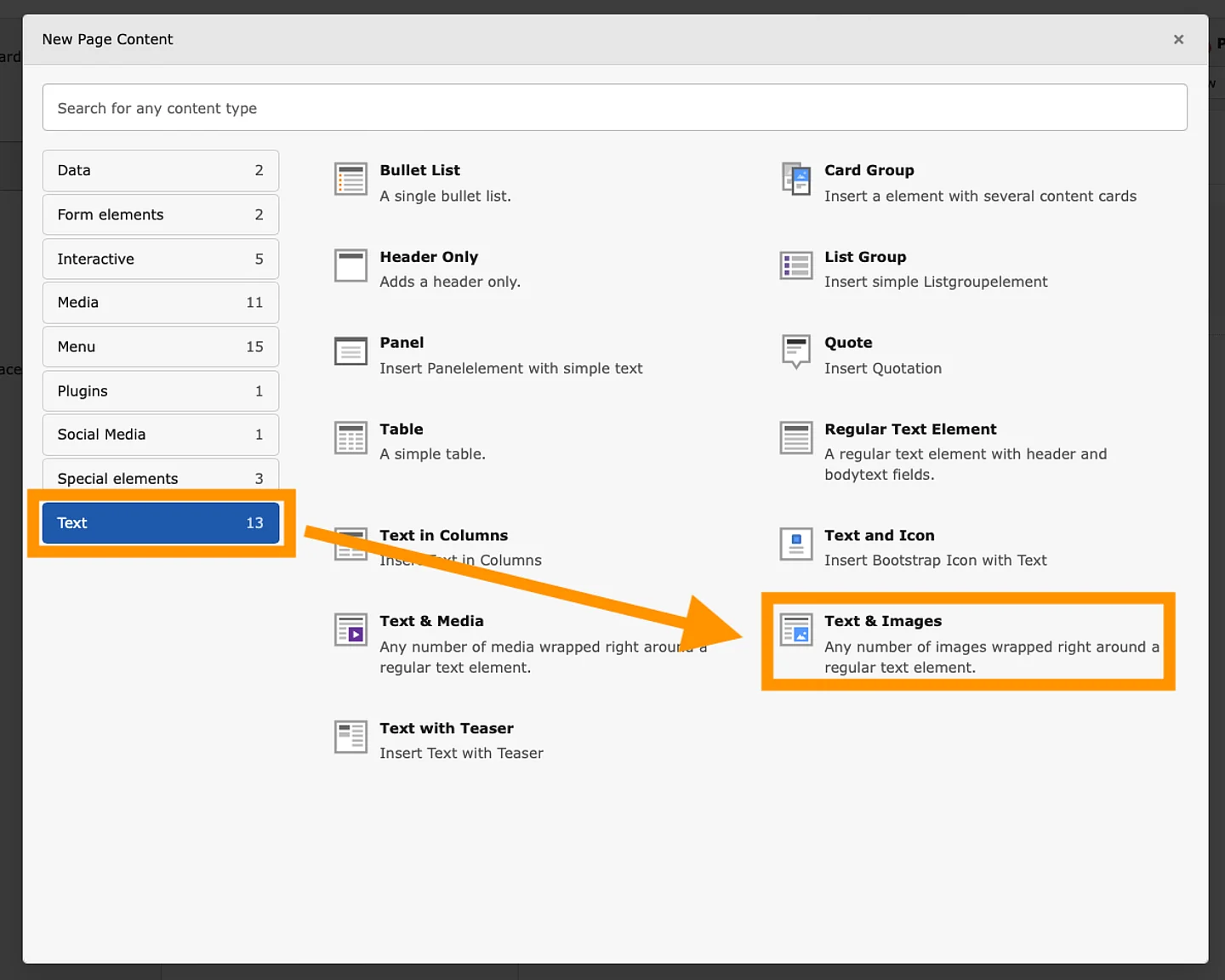Click the Text & Images title link
The width and height of the screenshot is (1225, 980).
point(882,622)
